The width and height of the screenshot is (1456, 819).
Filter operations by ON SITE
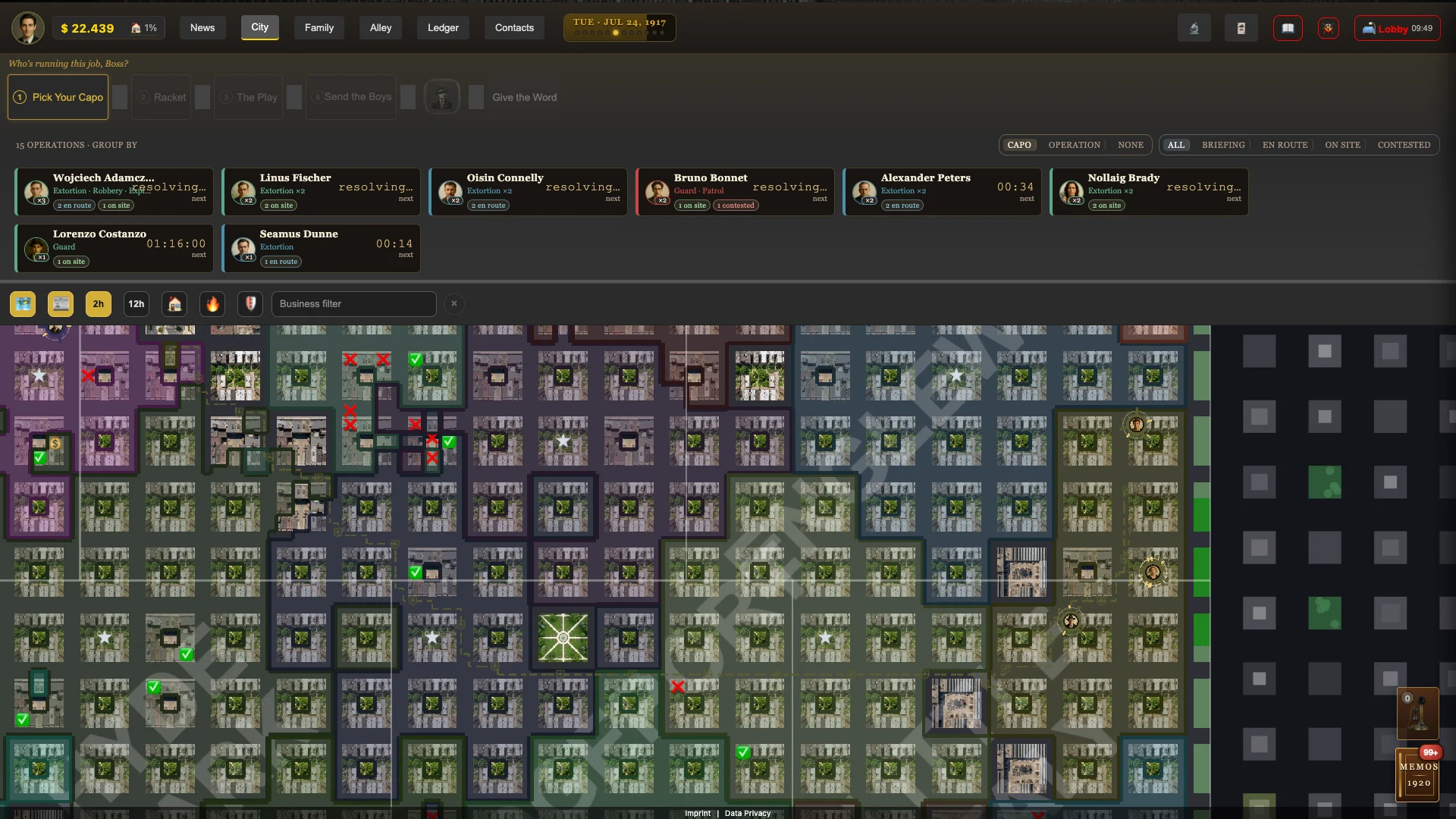1342,145
